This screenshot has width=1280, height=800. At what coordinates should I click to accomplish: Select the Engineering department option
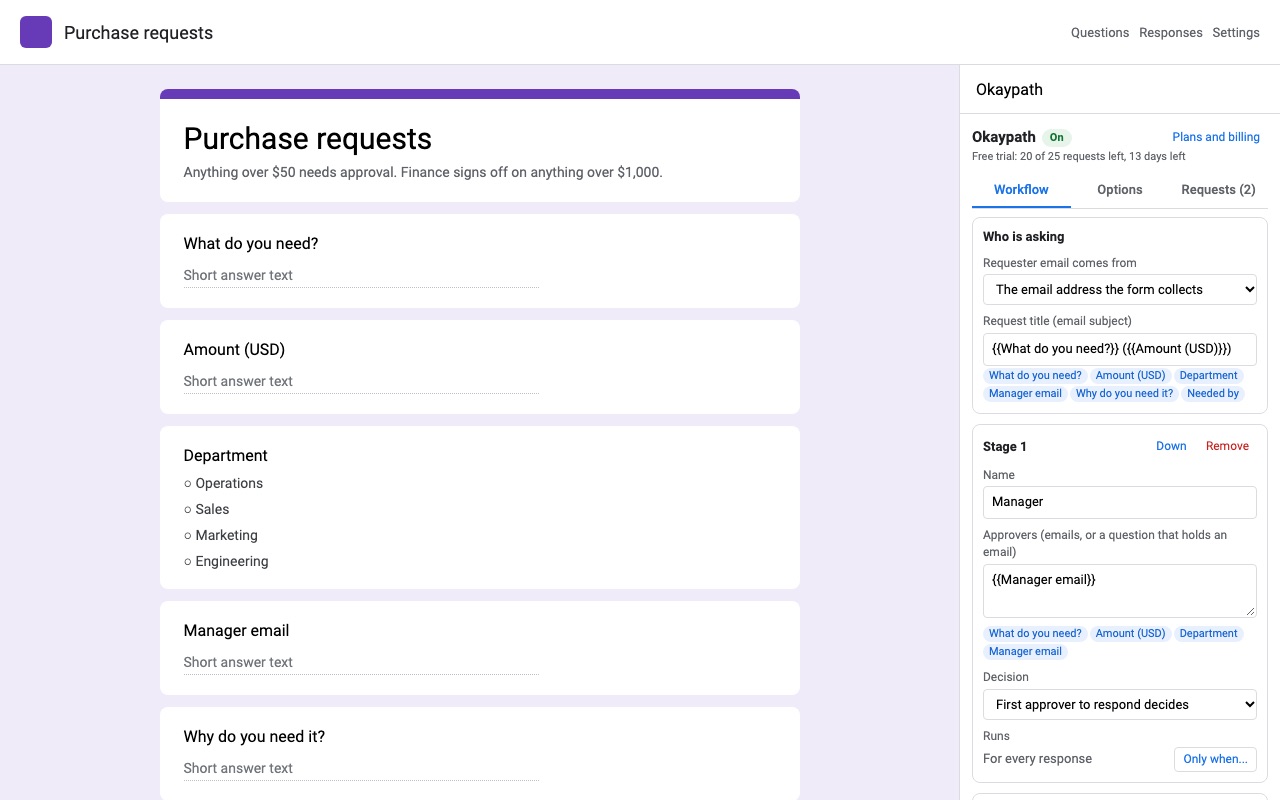click(226, 561)
